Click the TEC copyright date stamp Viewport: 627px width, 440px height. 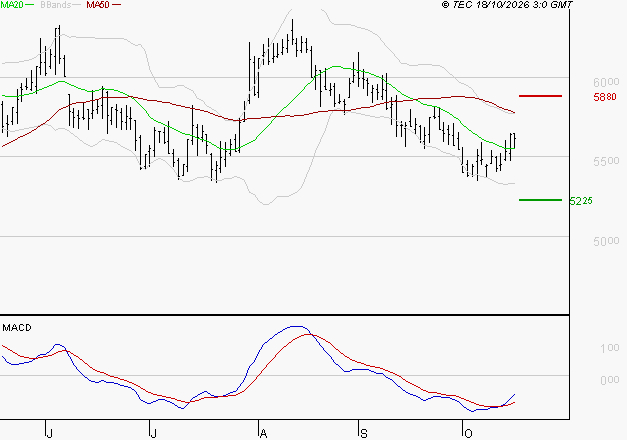[507, 5]
